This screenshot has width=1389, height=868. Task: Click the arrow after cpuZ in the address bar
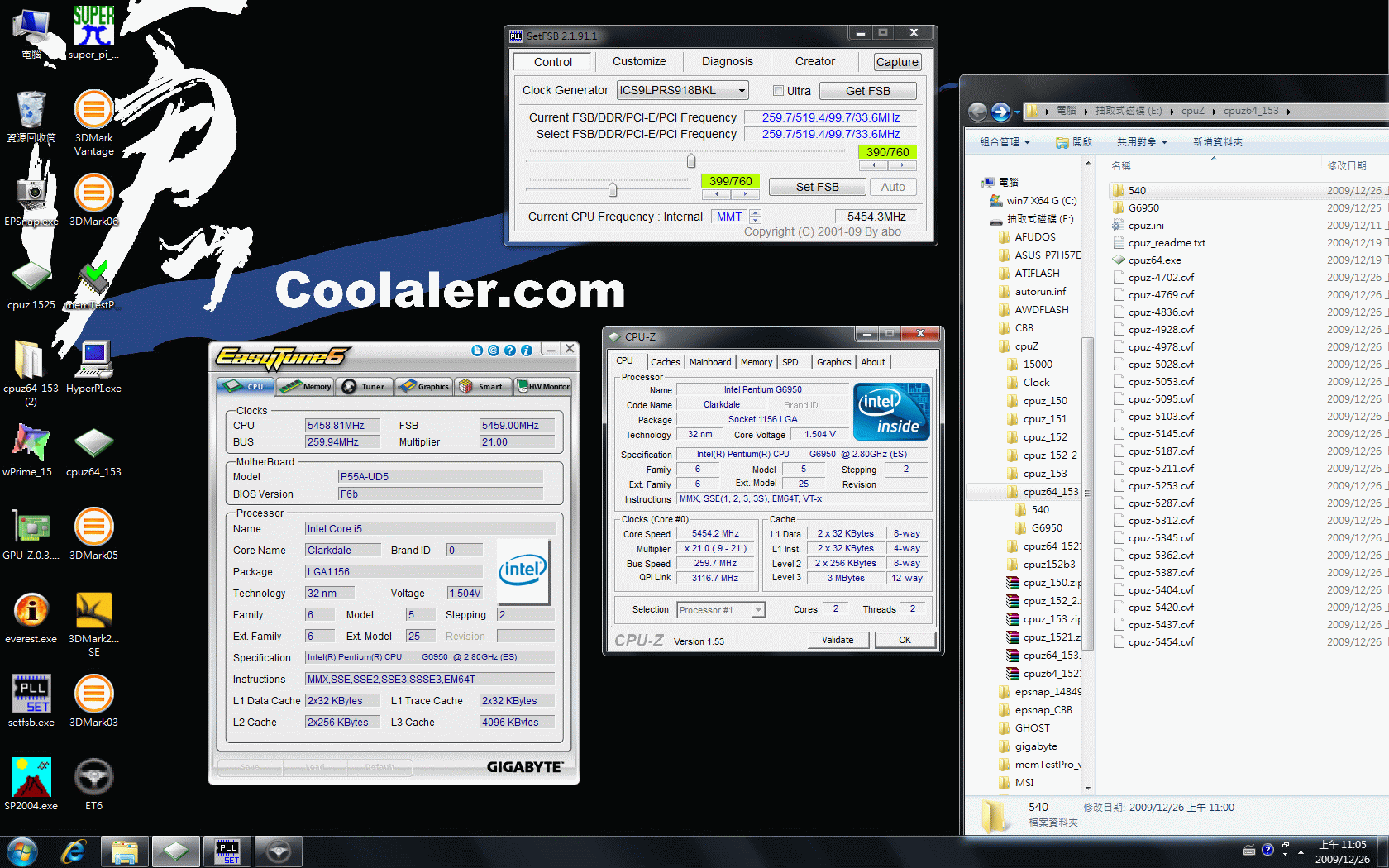pyautogui.click(x=1214, y=111)
